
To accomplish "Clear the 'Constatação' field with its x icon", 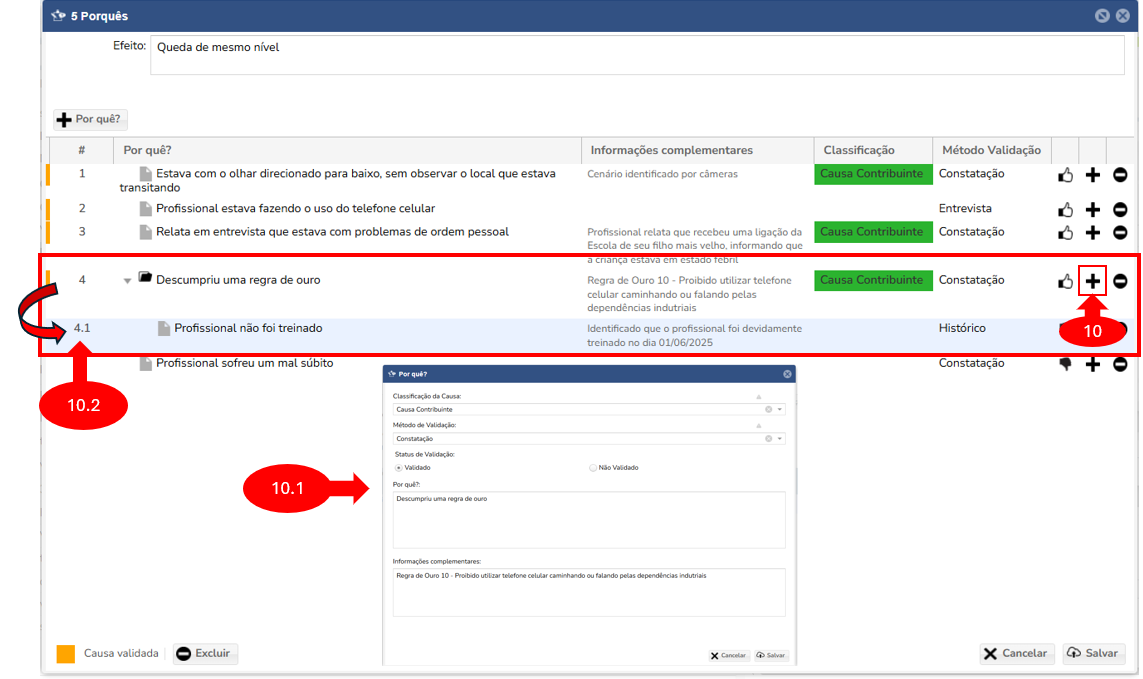I will [x=768, y=438].
